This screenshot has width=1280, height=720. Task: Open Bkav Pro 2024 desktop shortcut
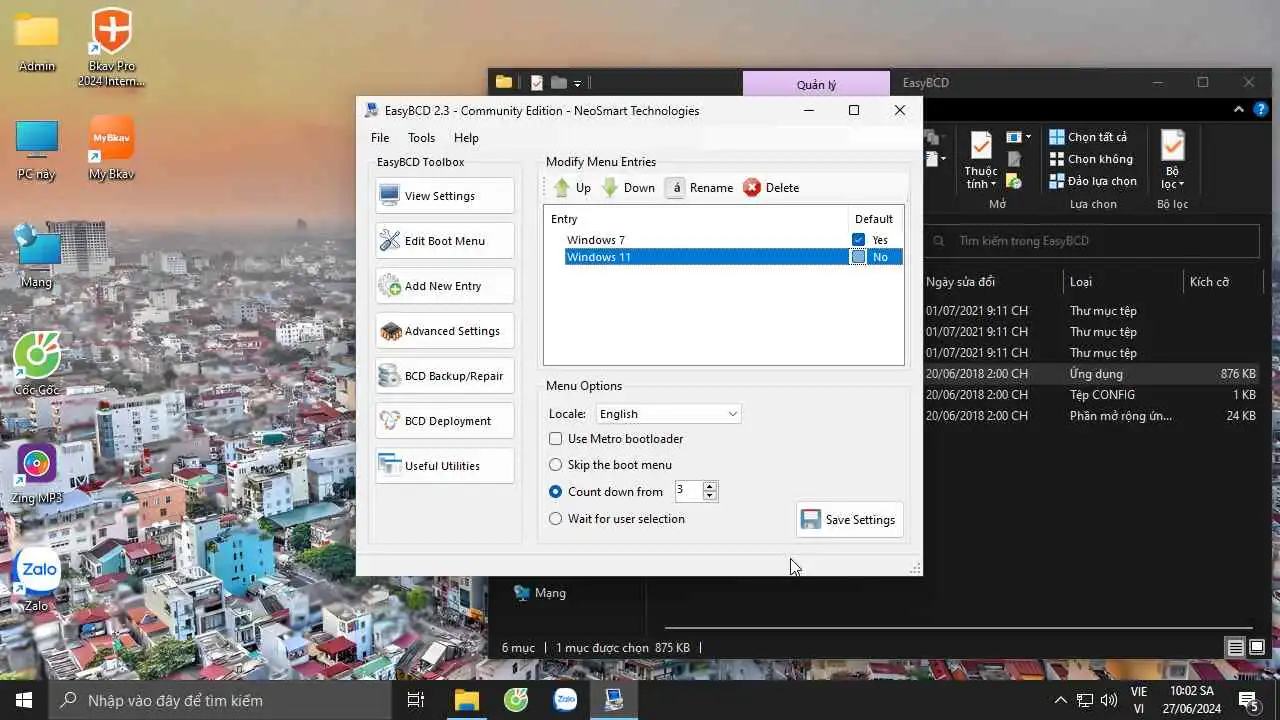(112, 47)
